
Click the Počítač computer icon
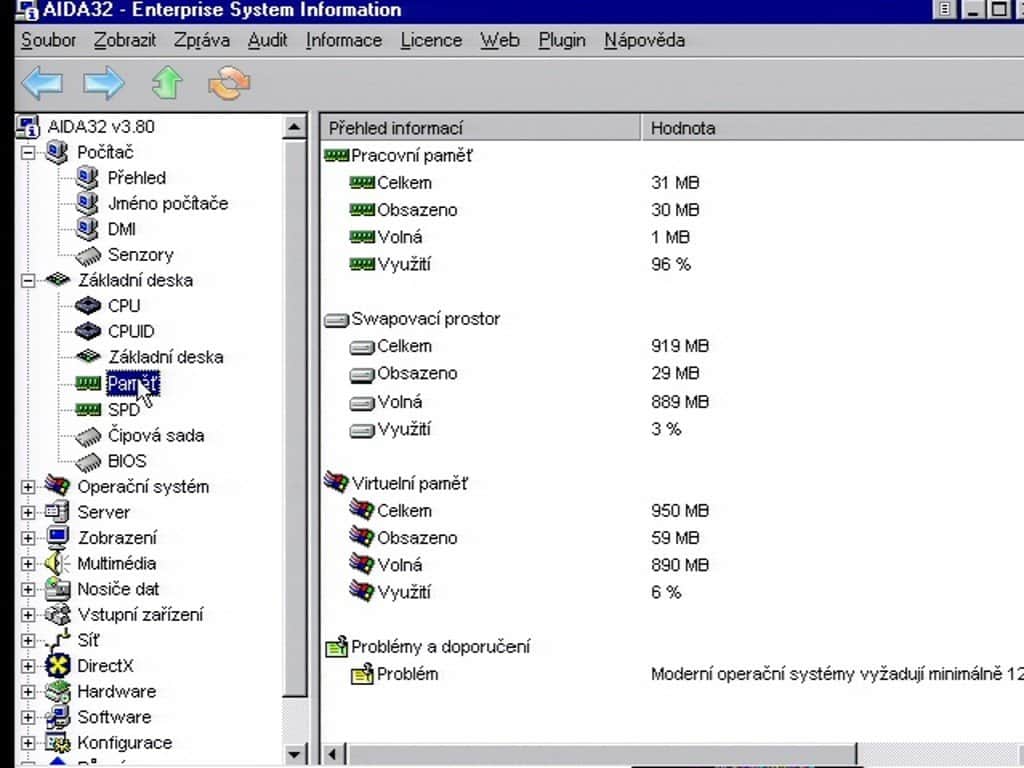(57, 152)
